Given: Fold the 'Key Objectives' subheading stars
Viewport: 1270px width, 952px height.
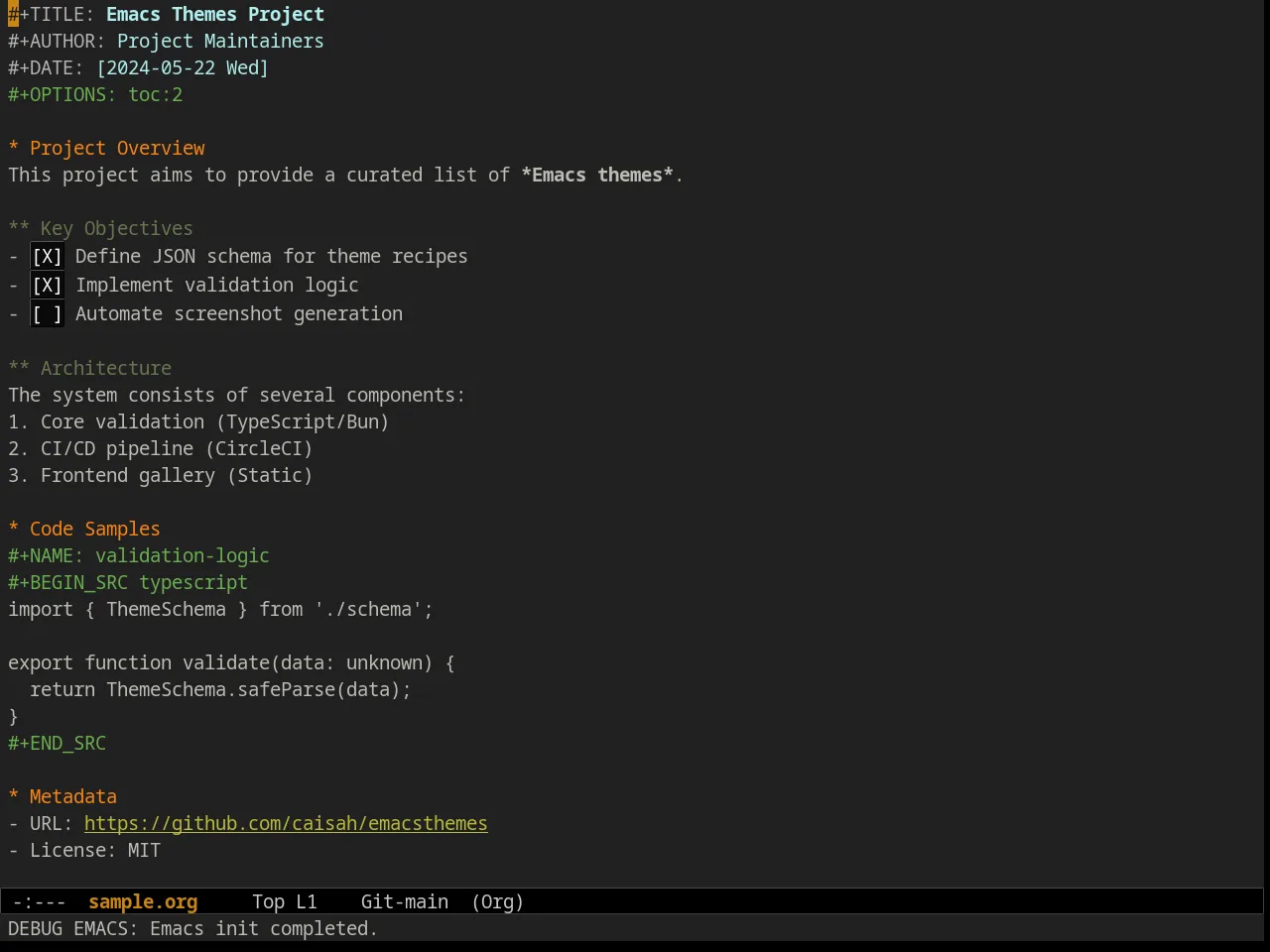Looking at the screenshot, I should tap(19, 228).
